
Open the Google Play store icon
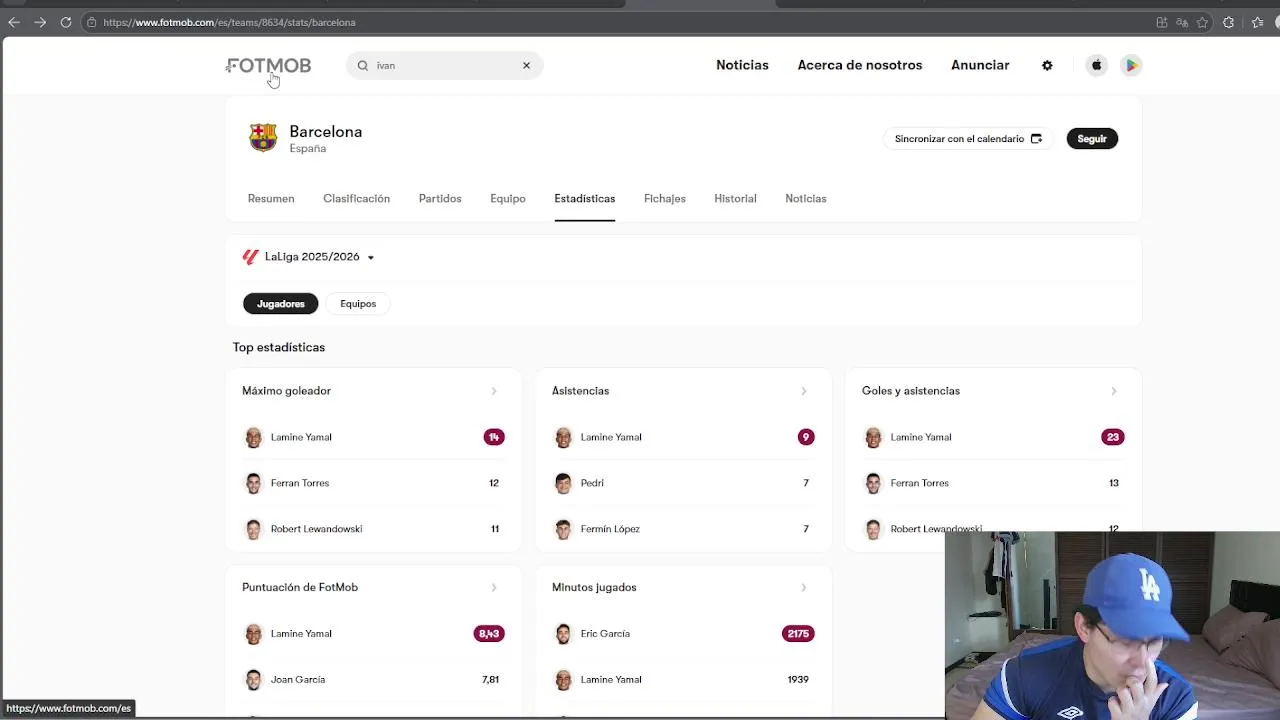[x=1131, y=65]
